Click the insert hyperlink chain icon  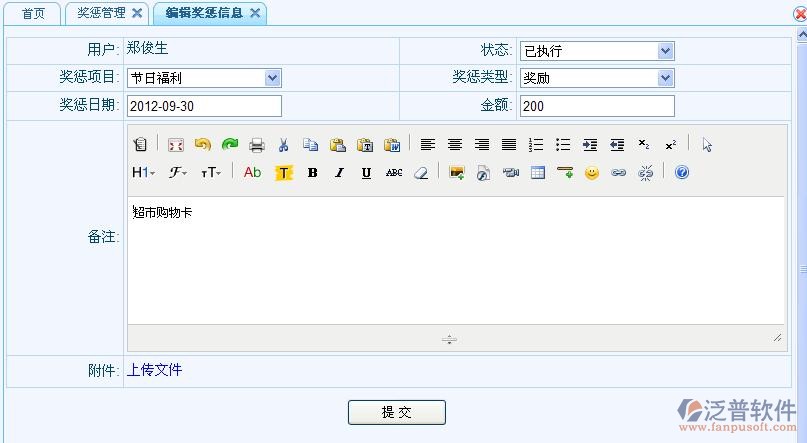point(619,173)
